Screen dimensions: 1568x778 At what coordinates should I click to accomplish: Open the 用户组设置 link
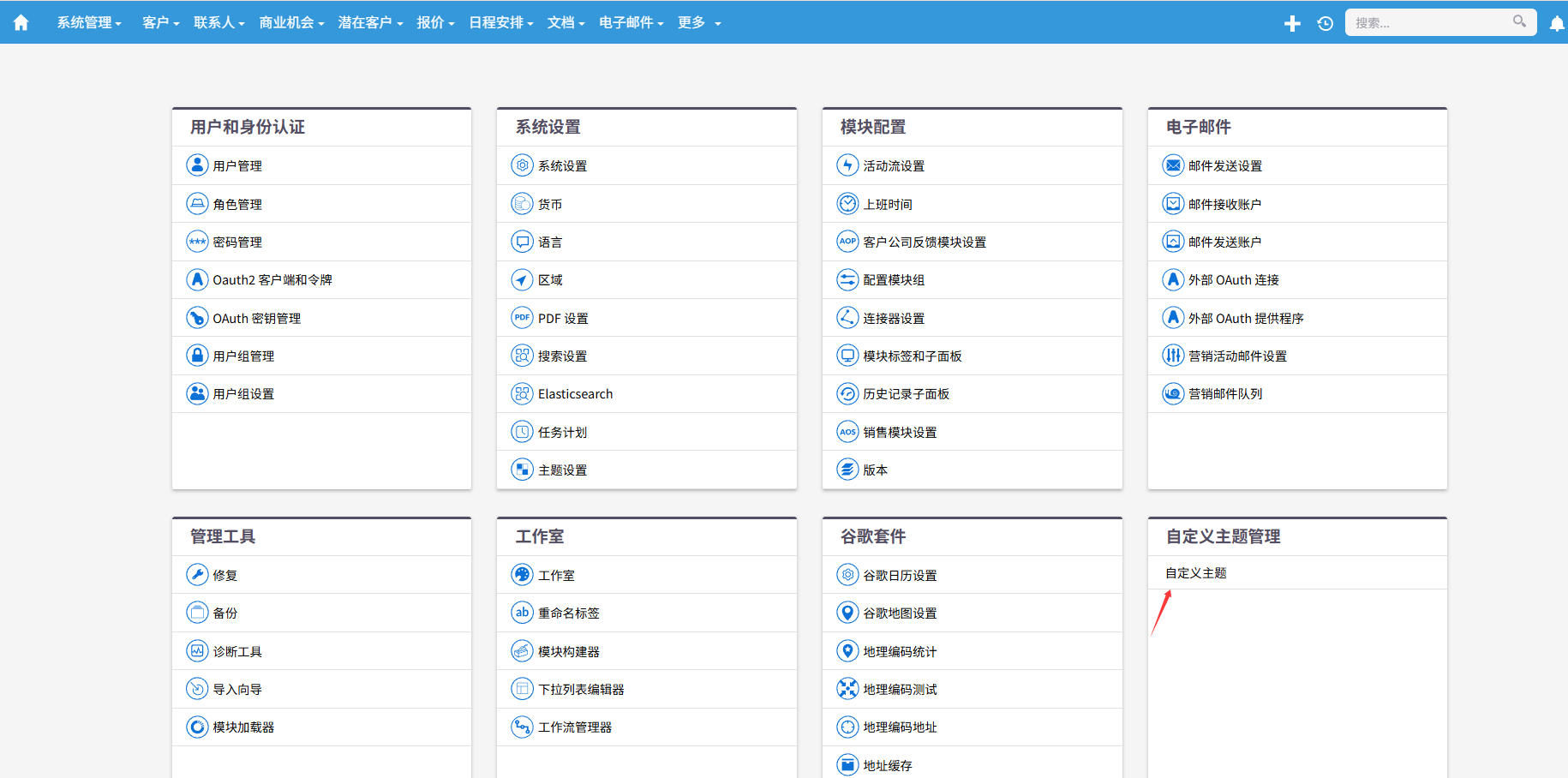pos(243,393)
